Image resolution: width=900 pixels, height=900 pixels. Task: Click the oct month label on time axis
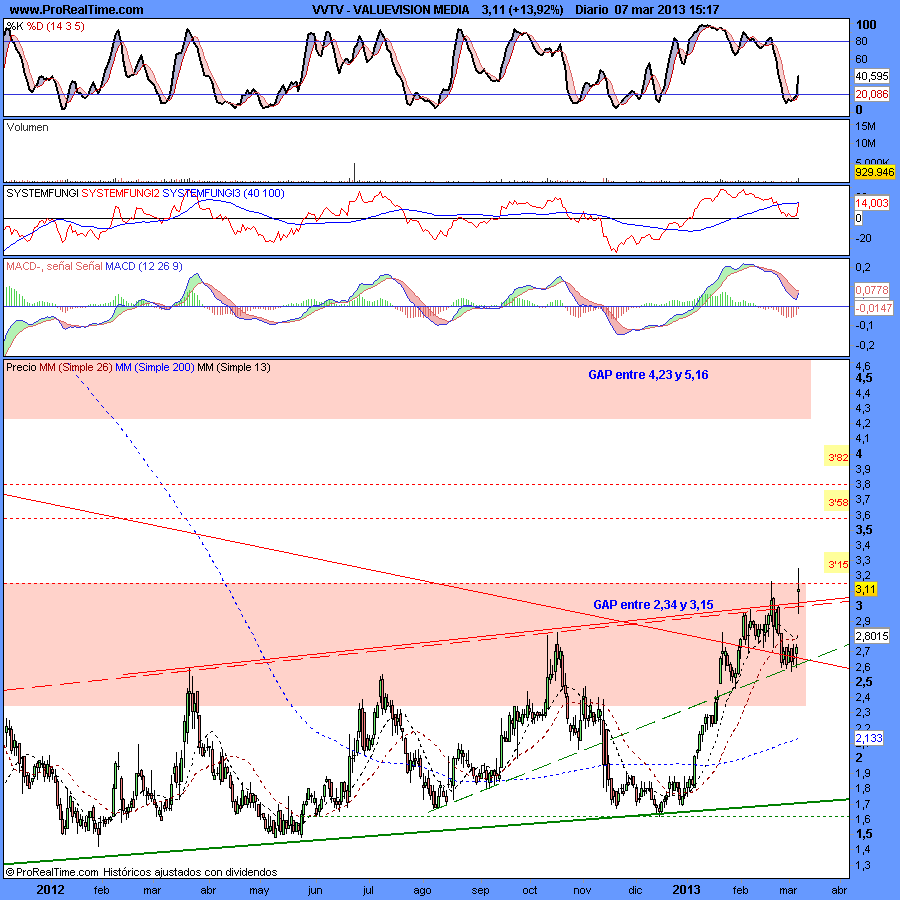tap(529, 891)
